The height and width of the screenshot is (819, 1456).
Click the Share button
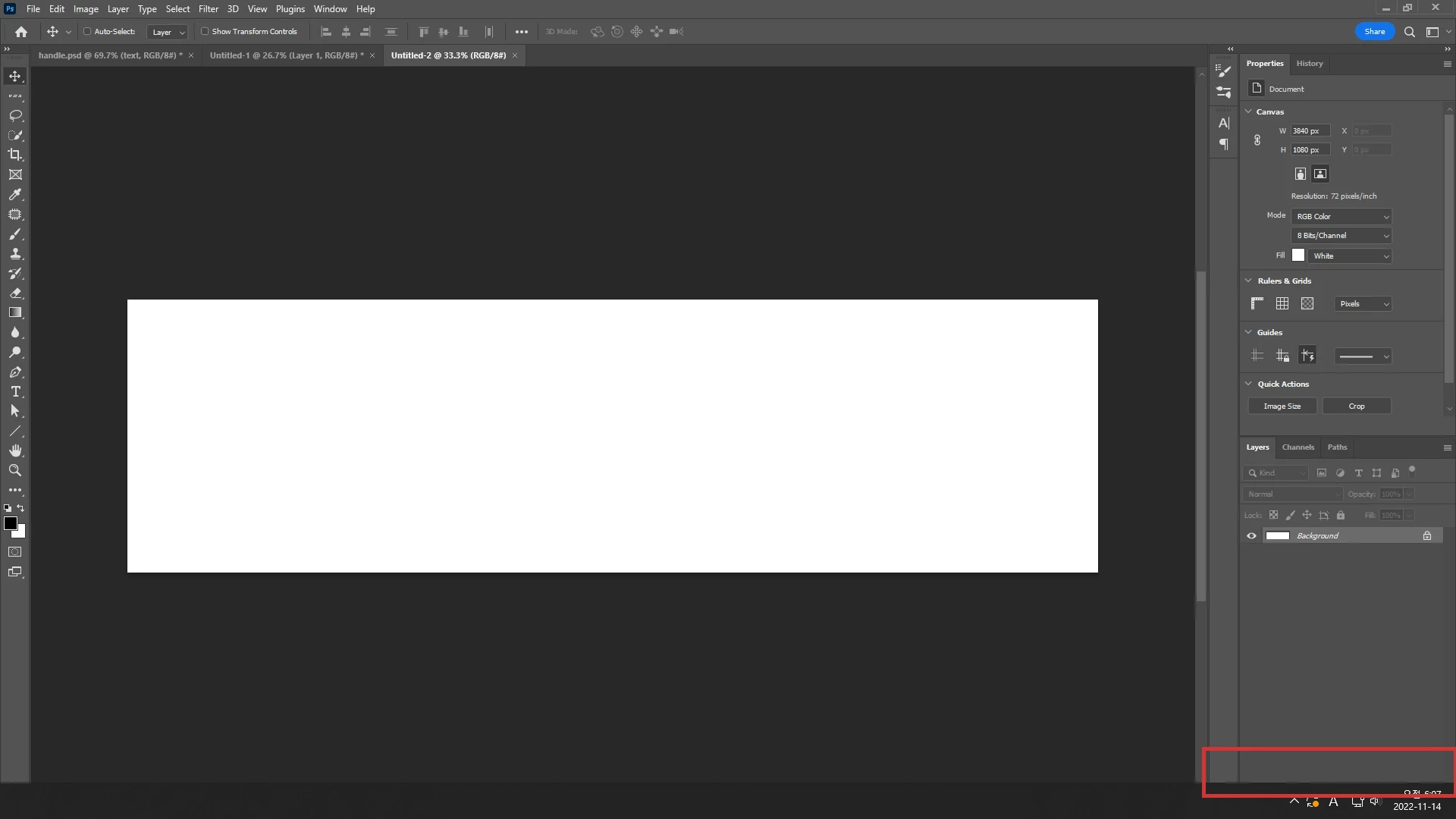[1374, 32]
